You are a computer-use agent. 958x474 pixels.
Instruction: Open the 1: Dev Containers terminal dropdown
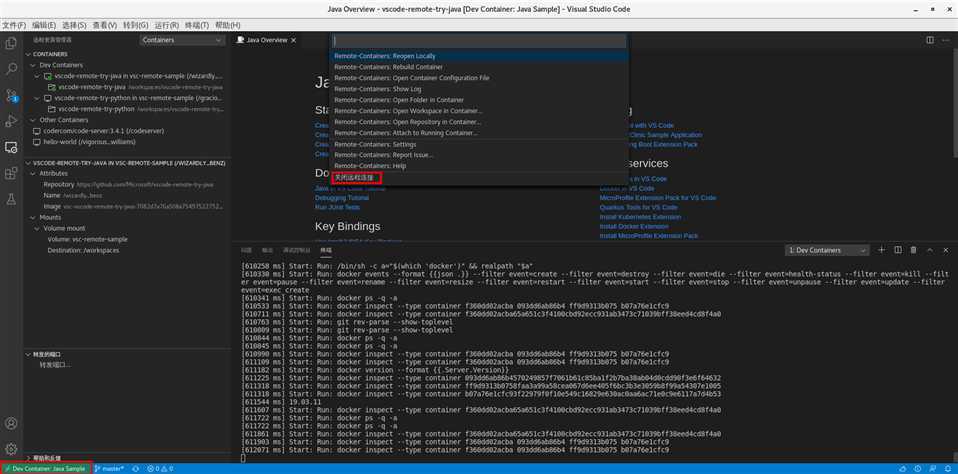tap(827, 250)
